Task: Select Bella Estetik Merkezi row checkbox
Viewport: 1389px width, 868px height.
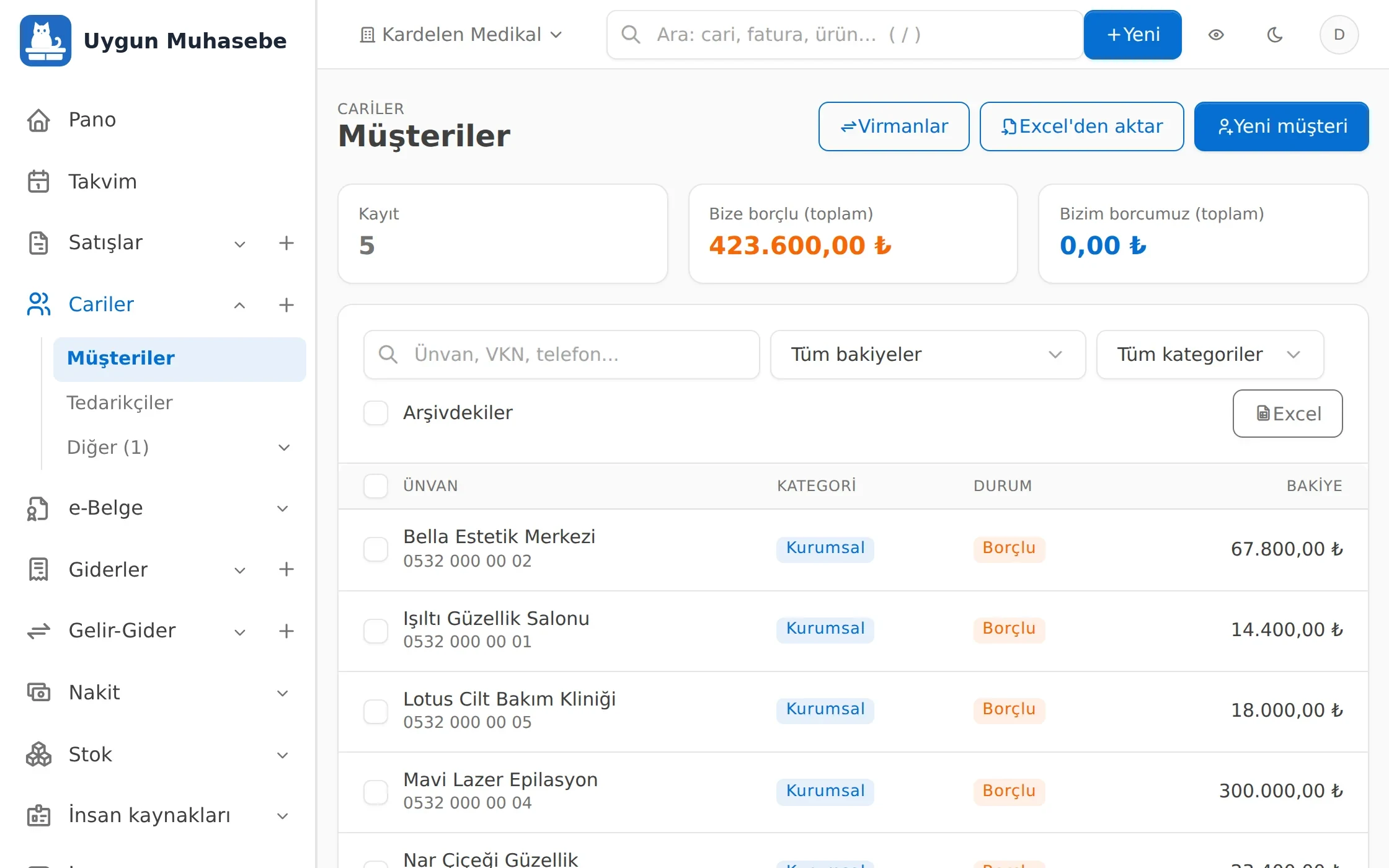Action: 376,549
